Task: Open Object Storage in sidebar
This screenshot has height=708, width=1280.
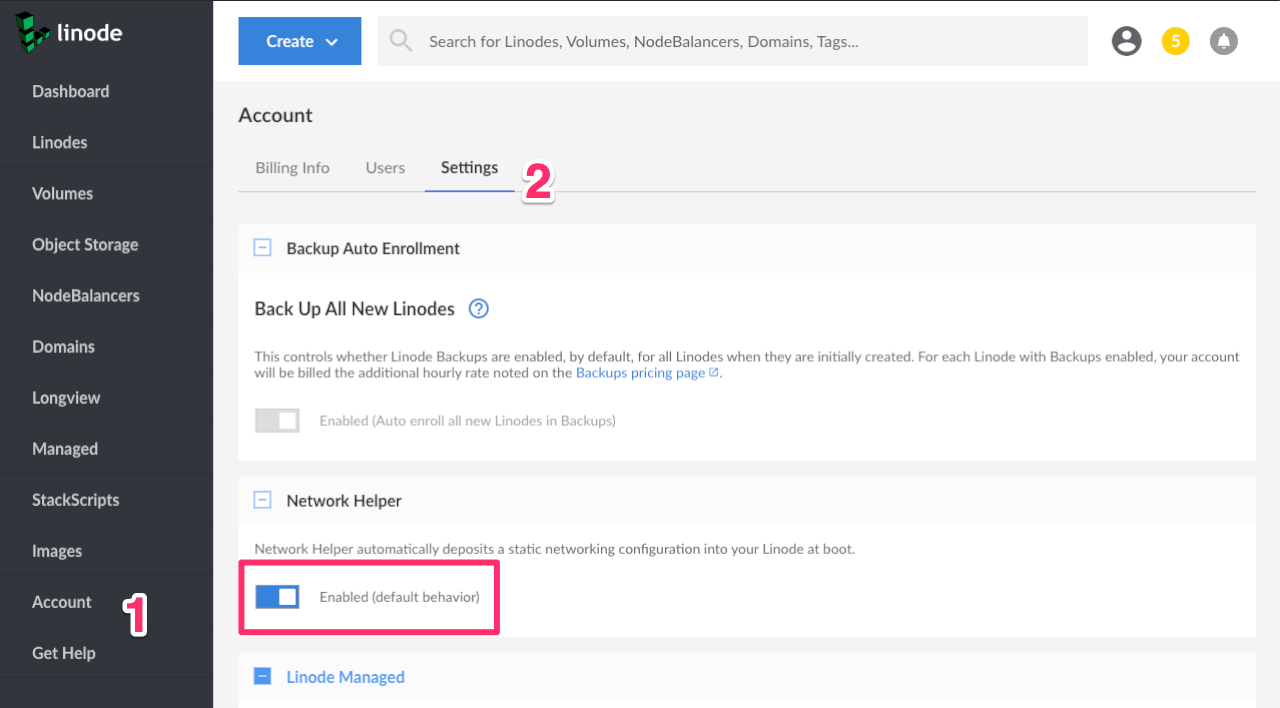Action: pos(85,245)
